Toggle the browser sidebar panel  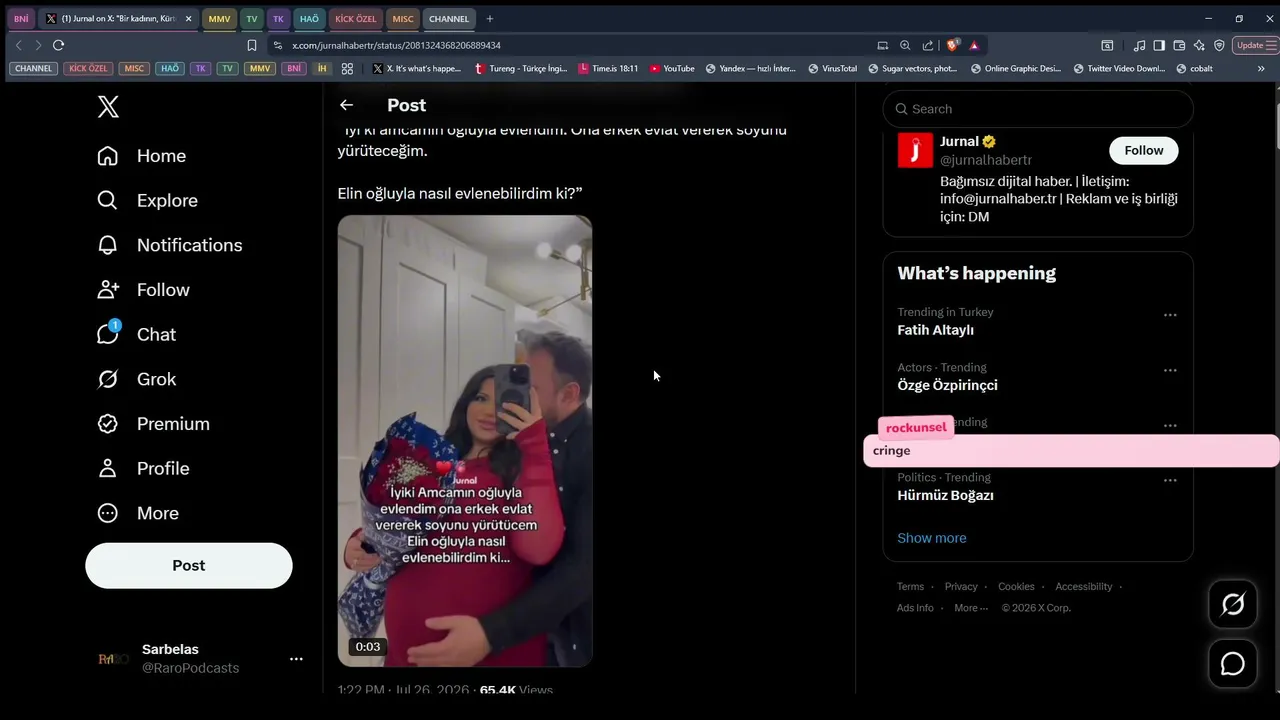(1159, 45)
